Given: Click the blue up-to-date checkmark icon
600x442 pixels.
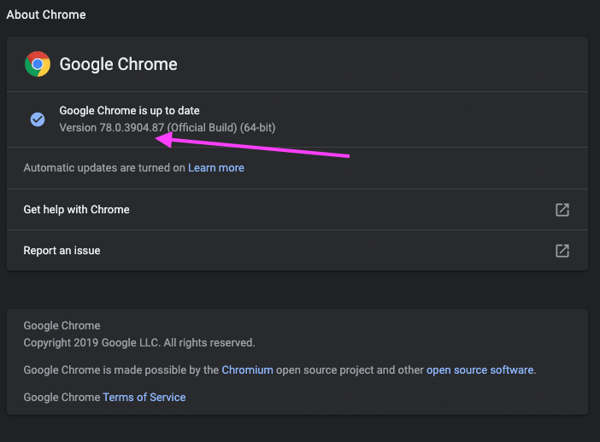Looking at the screenshot, I should point(38,119).
